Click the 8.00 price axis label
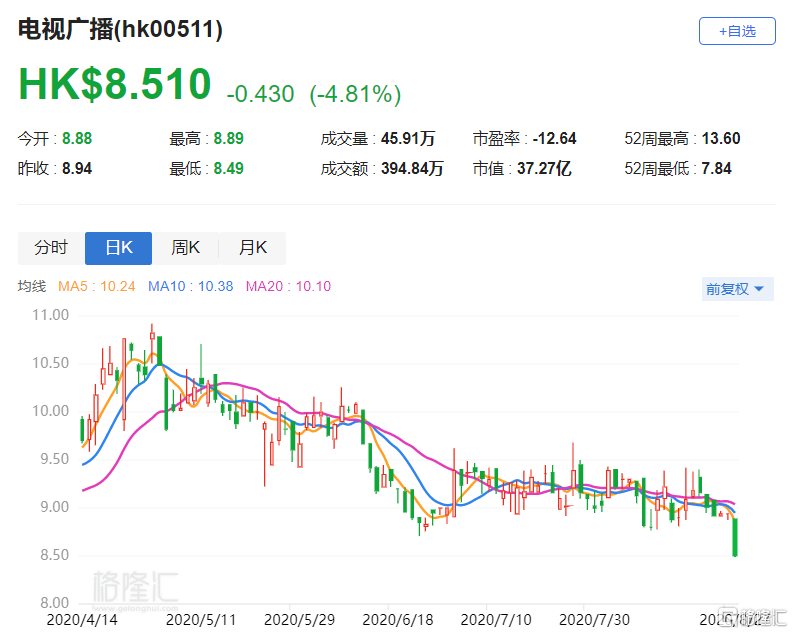Screen dimensions: 793x634 54,603
